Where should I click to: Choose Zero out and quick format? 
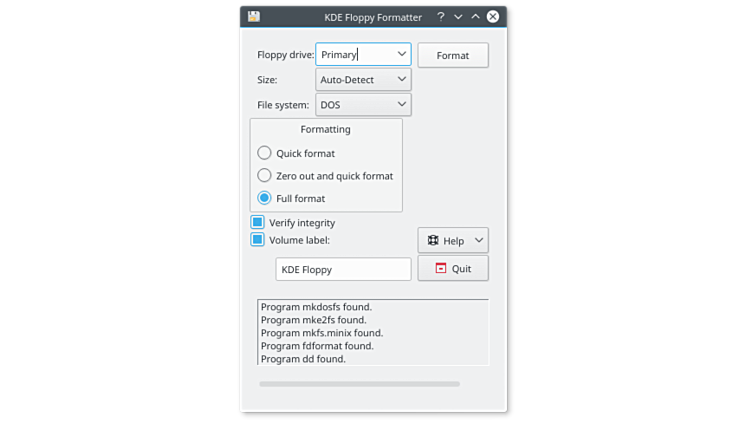[264, 176]
